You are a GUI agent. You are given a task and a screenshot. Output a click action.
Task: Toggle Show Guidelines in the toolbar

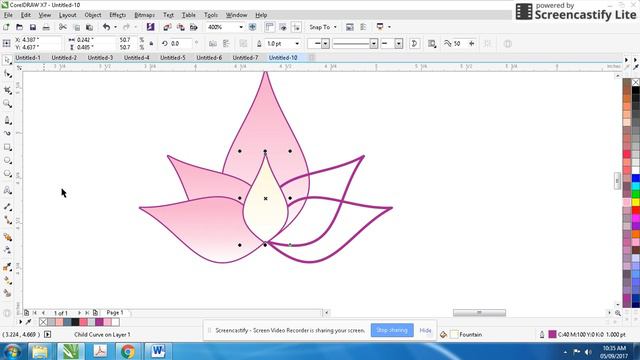click(x=296, y=27)
